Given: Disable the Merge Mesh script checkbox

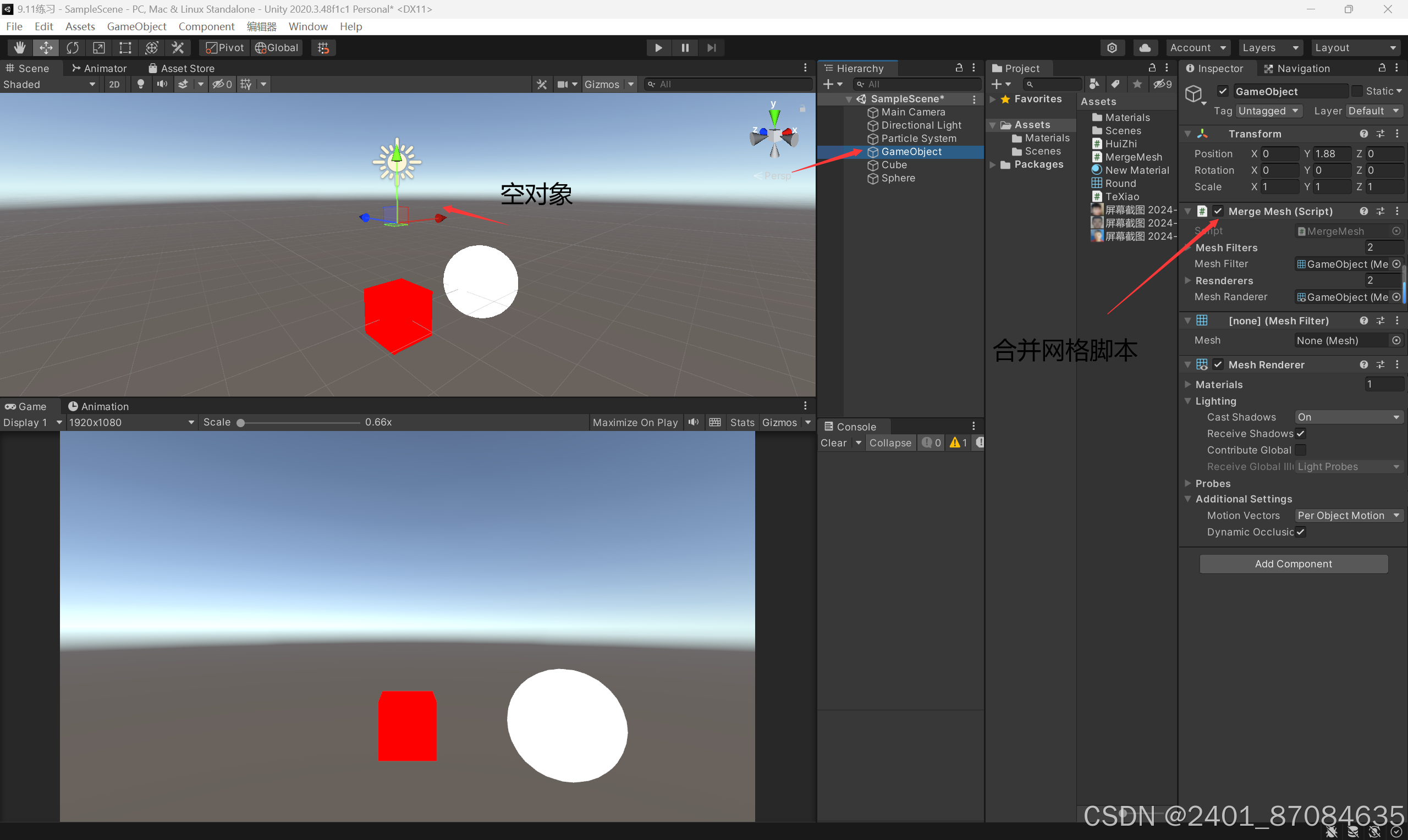Looking at the screenshot, I should point(1218,211).
